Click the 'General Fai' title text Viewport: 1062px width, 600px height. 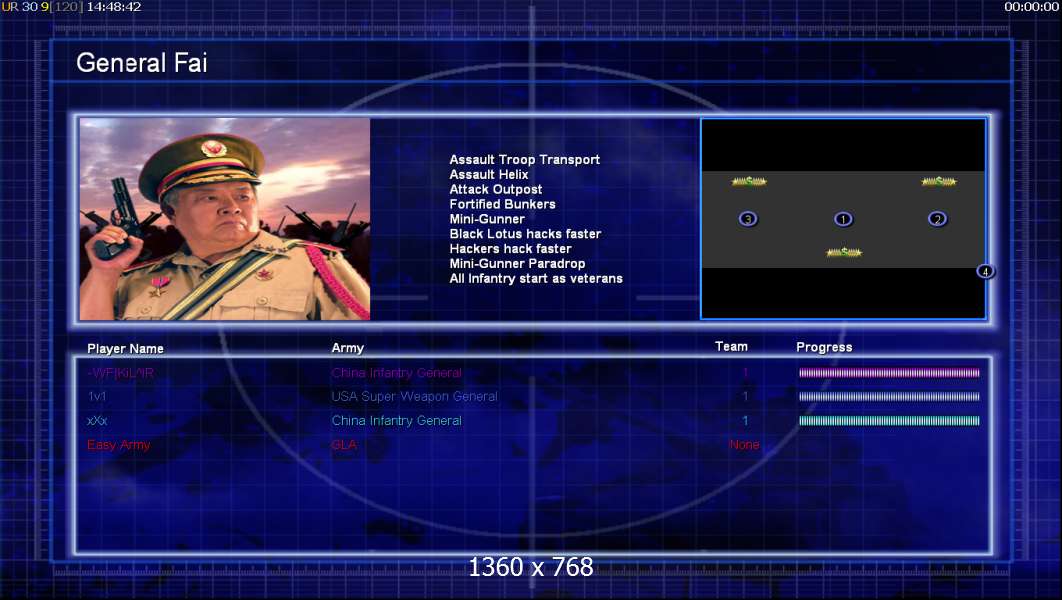[142, 63]
